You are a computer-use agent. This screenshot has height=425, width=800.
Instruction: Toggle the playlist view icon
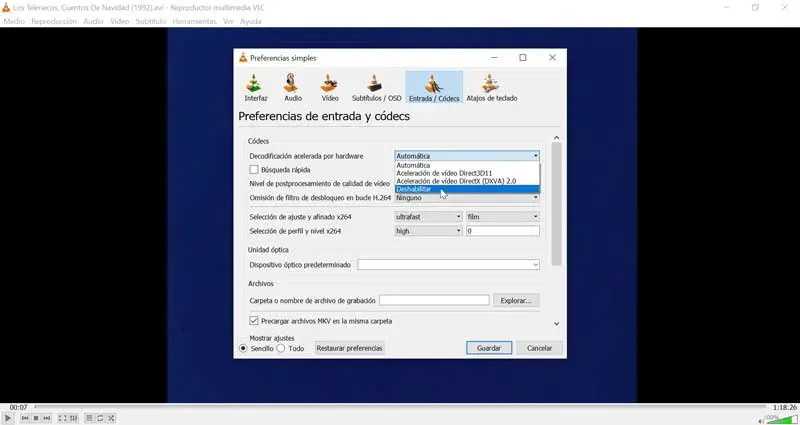tap(89, 418)
